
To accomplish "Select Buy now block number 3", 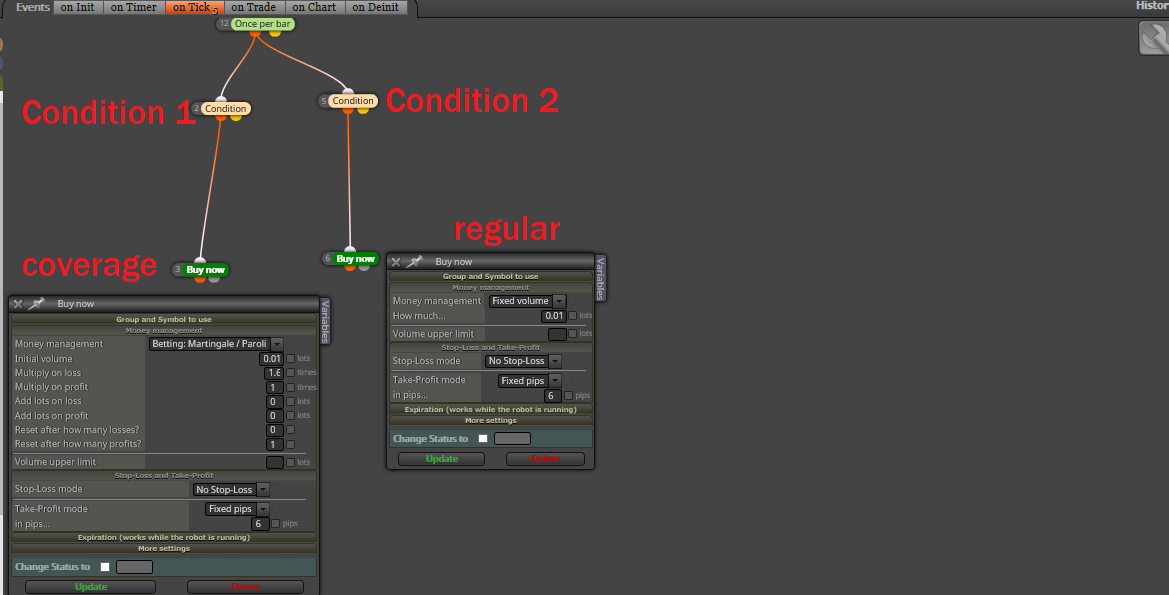I will pyautogui.click(x=205, y=270).
